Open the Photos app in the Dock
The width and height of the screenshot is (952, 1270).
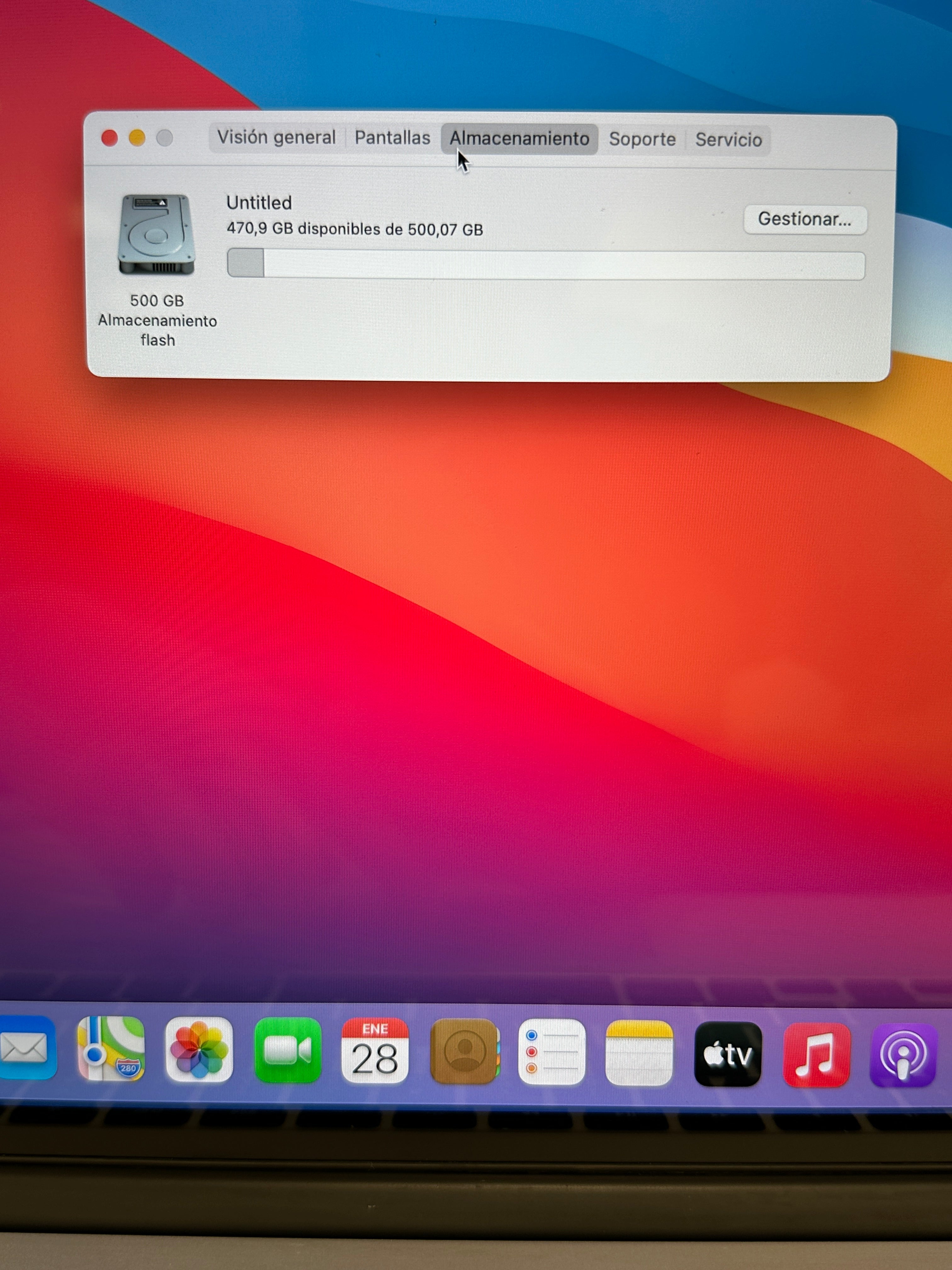pos(199,1050)
